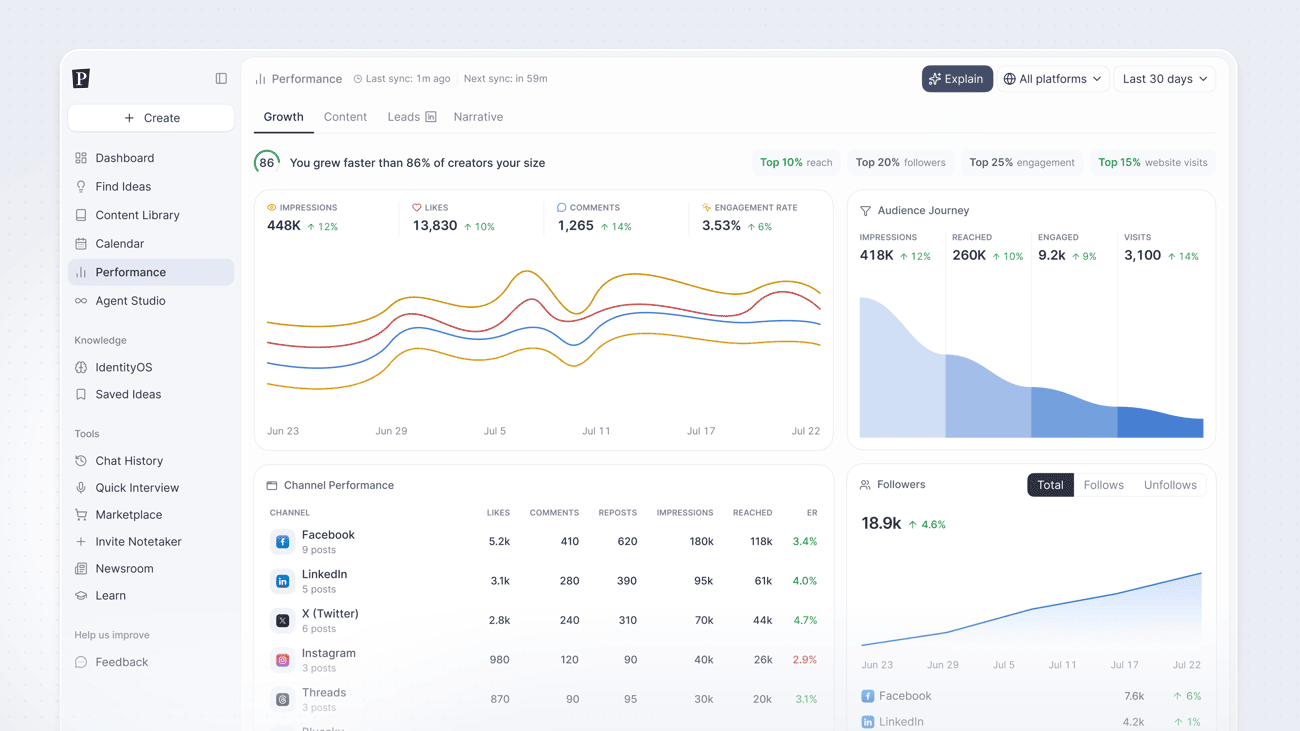The image size is (1300, 731).
Task: Click the IMPRESSIONS column header in Channel Performance
Action: (685, 513)
